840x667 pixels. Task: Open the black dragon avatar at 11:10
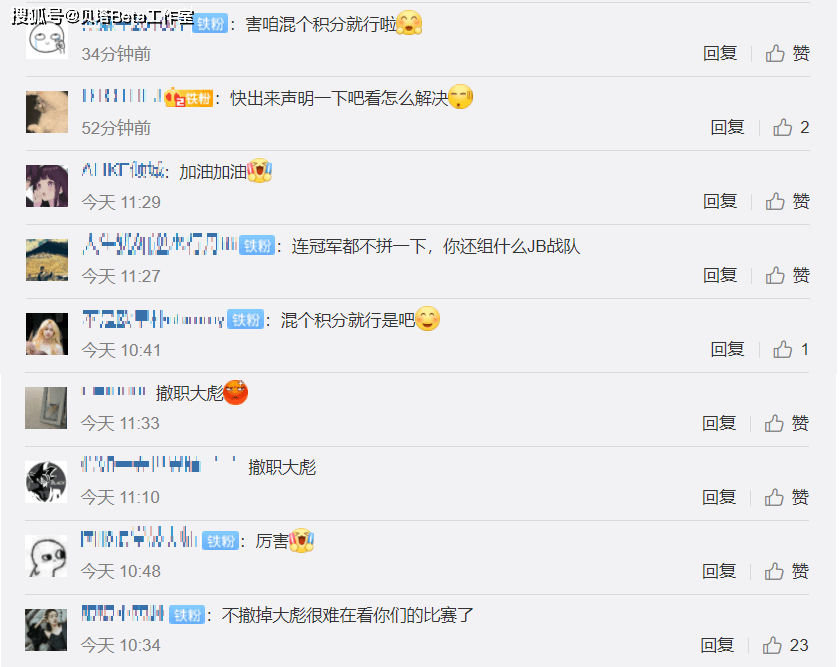click(x=46, y=482)
